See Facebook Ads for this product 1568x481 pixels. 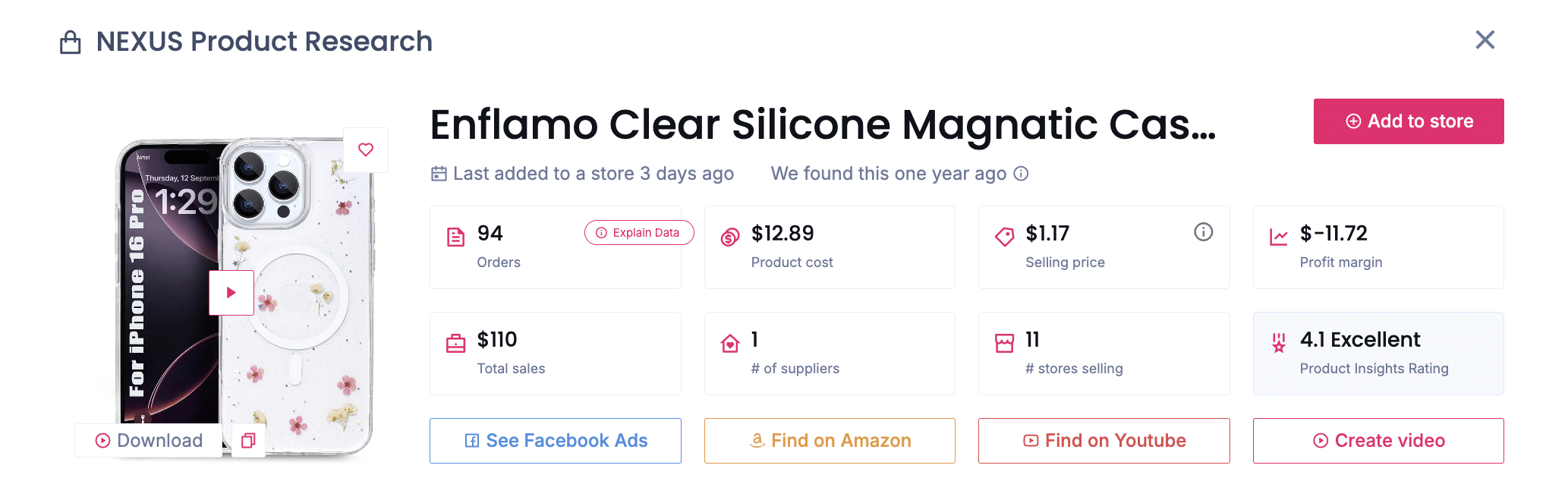[555, 441]
